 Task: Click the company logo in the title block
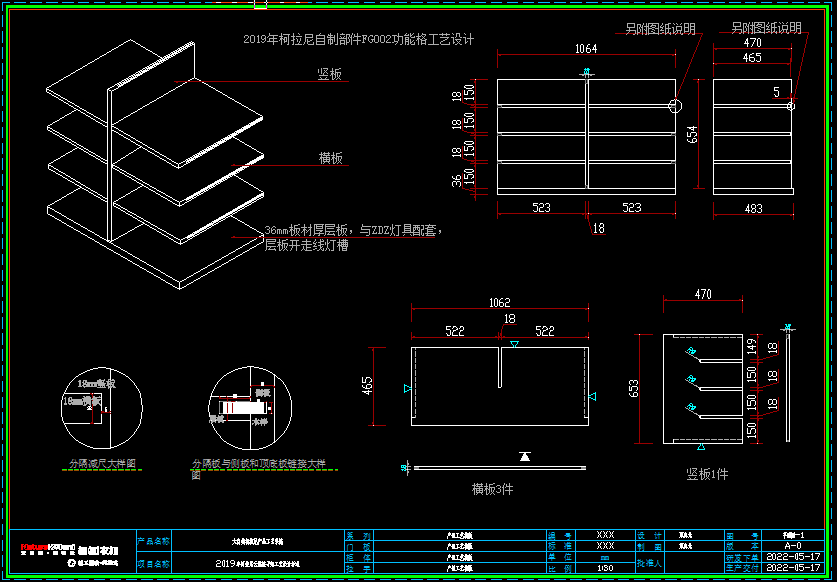(x=70, y=550)
